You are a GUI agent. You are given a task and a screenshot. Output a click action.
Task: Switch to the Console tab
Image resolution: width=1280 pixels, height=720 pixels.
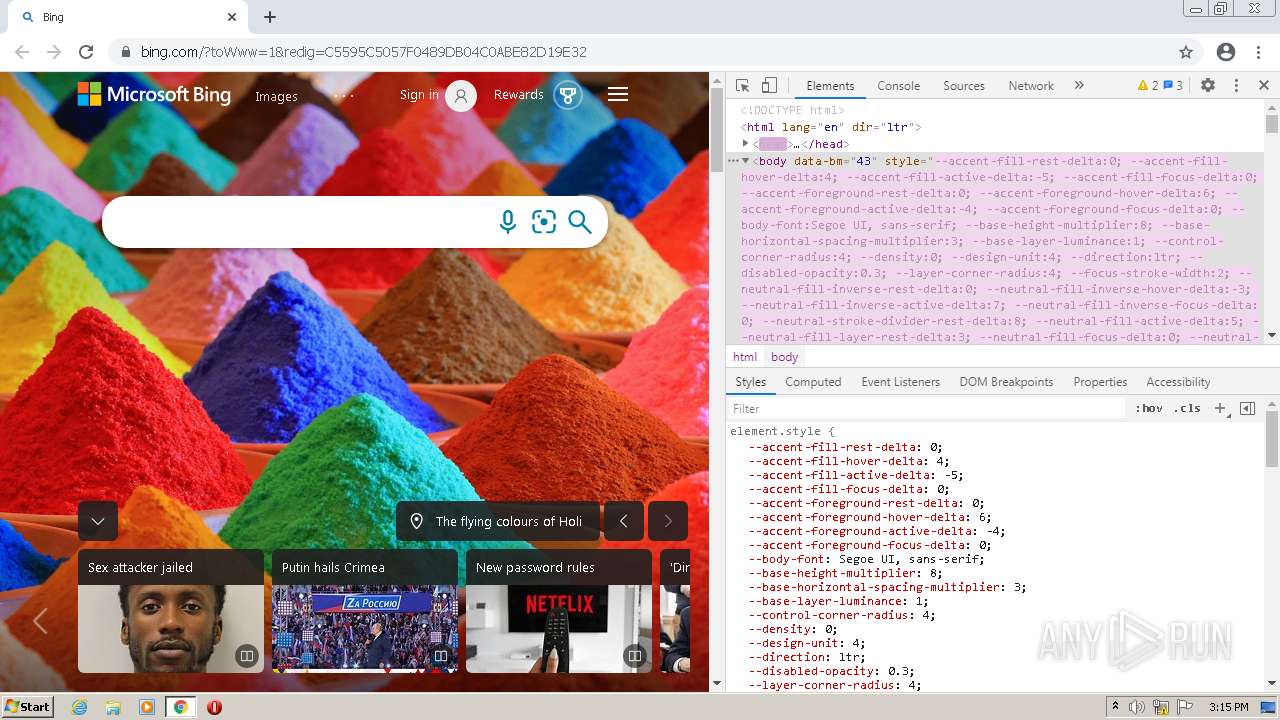[898, 86]
